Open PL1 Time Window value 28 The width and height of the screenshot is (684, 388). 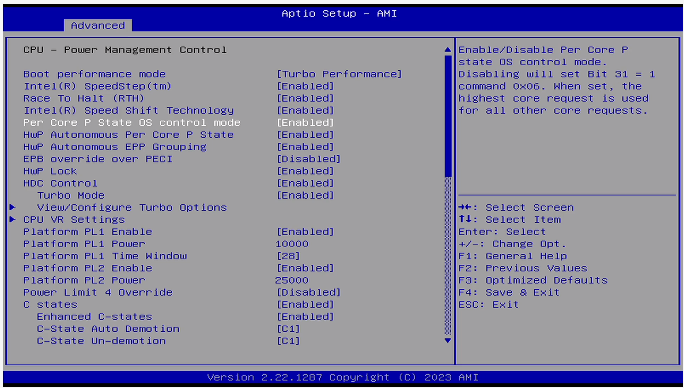288,256
